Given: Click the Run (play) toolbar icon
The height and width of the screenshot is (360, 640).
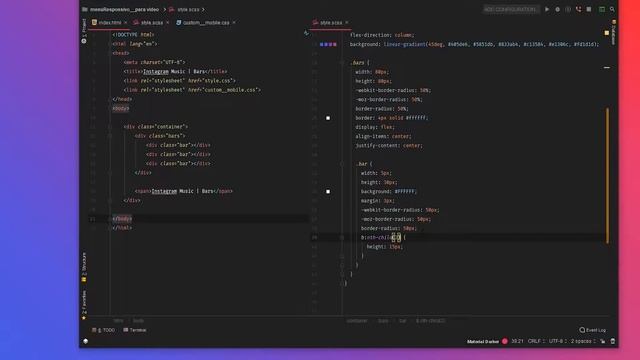Looking at the screenshot, I should (547, 9).
